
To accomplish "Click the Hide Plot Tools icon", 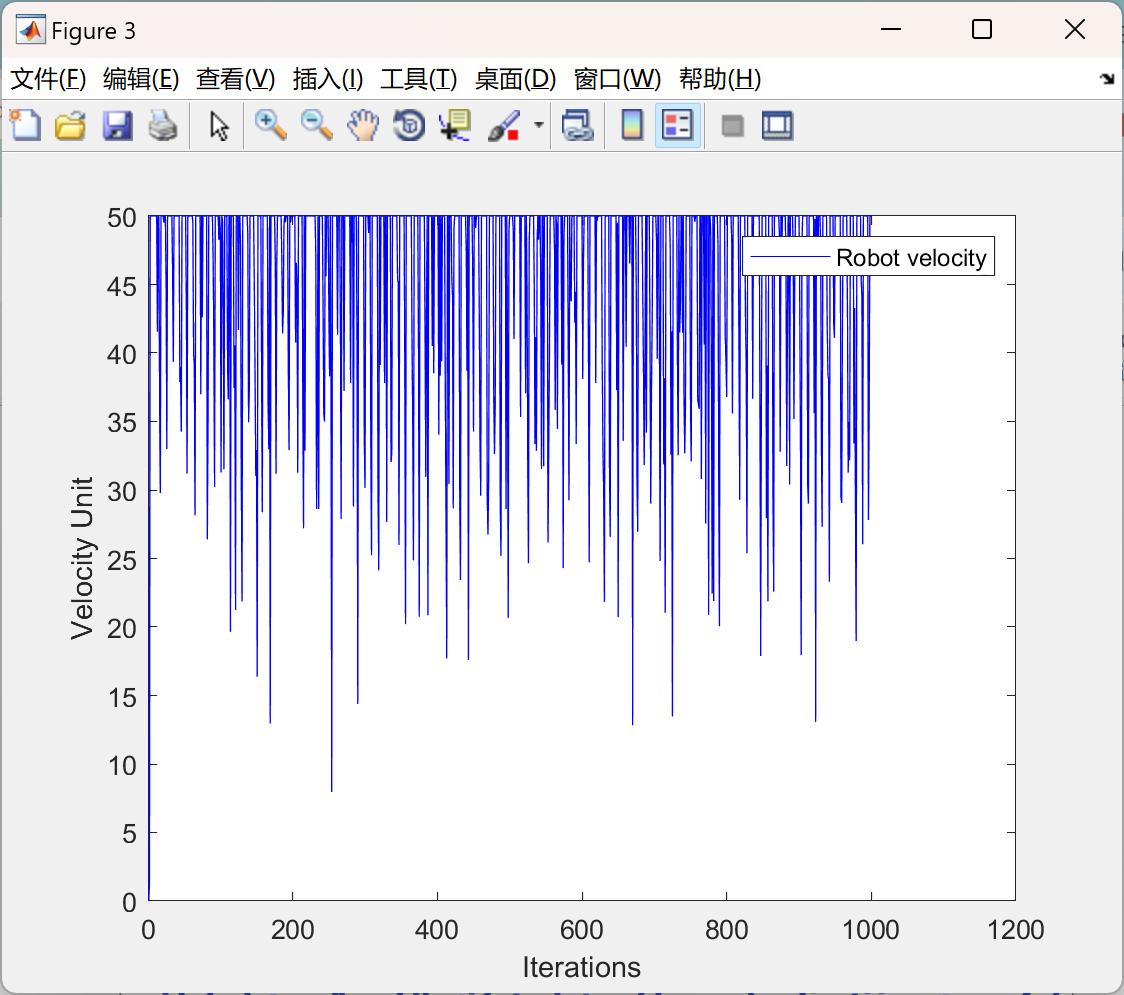I will click(x=732, y=125).
